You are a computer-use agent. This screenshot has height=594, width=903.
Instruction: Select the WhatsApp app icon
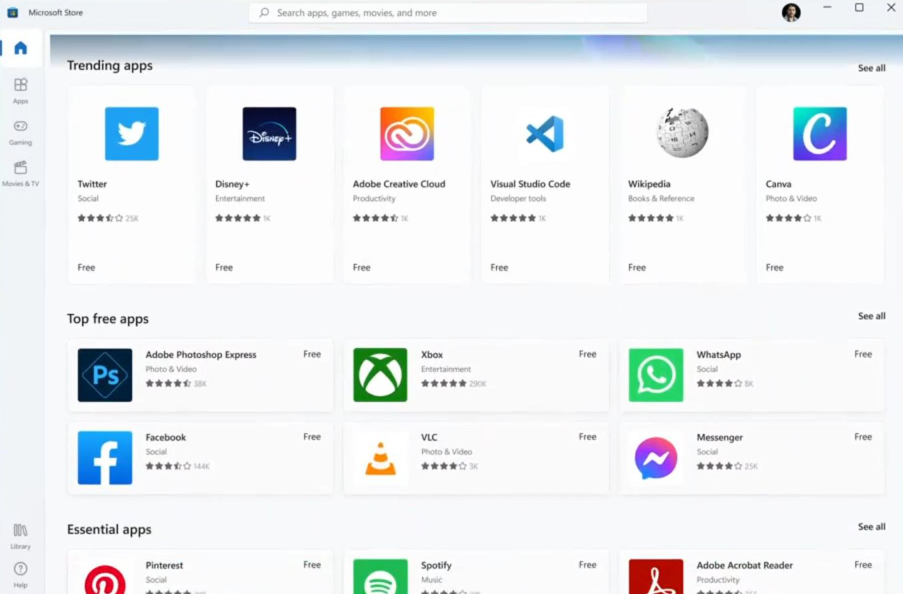656,375
